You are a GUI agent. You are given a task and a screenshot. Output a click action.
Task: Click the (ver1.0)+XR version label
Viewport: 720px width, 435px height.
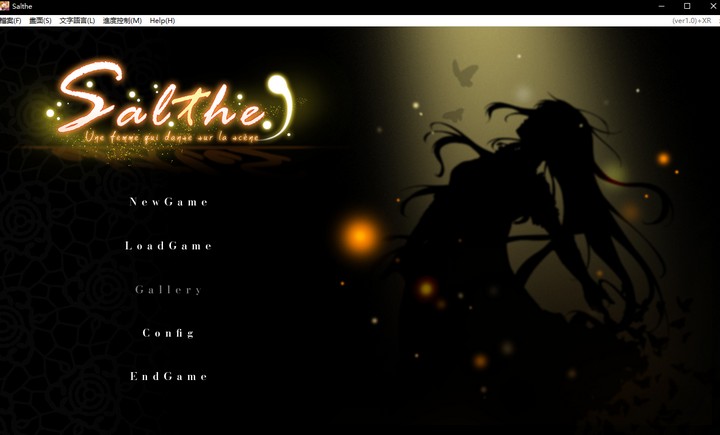692,21
